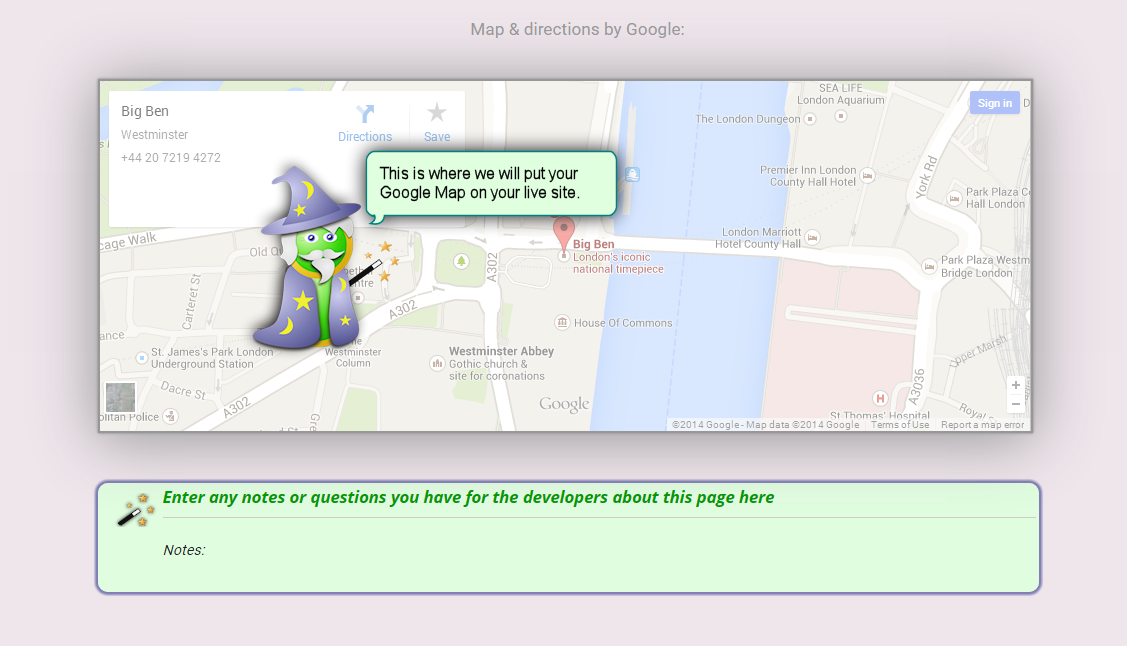This screenshot has width=1127, height=646.
Task: Click the zoom in plus button
Action: tap(1016, 385)
